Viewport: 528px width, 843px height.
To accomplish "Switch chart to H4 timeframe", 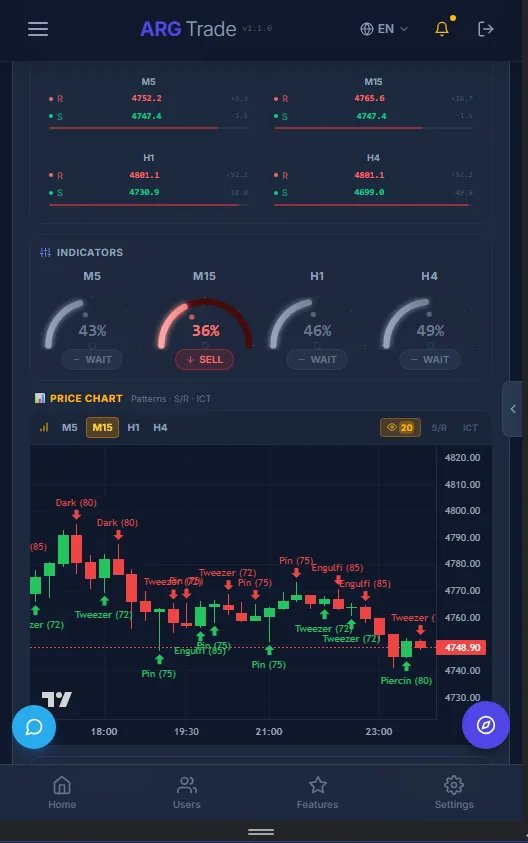I will (x=160, y=427).
